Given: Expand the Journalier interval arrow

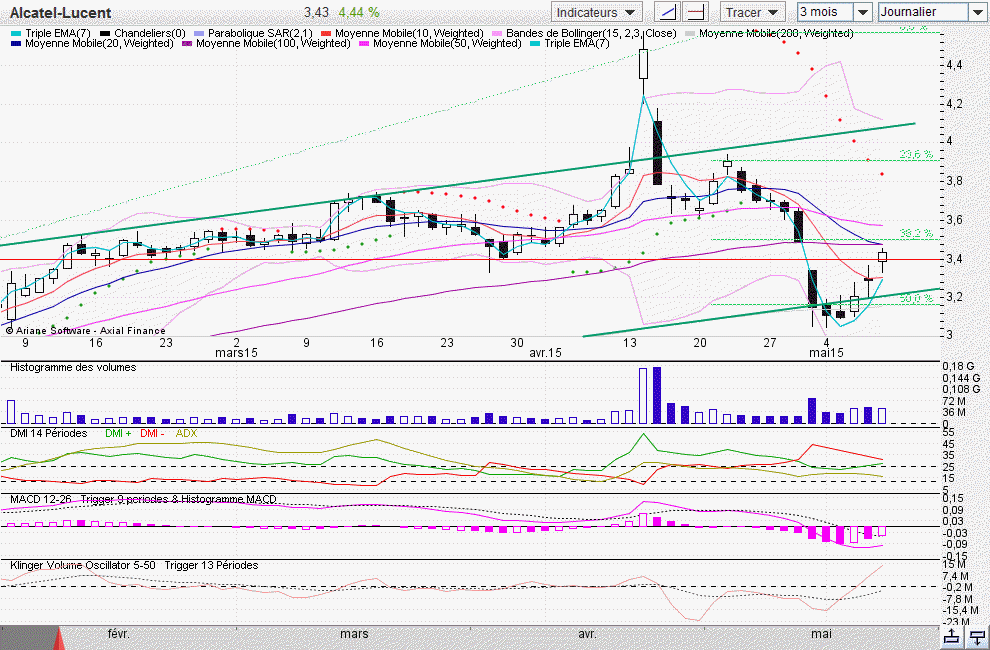Looking at the screenshot, I should point(977,12).
